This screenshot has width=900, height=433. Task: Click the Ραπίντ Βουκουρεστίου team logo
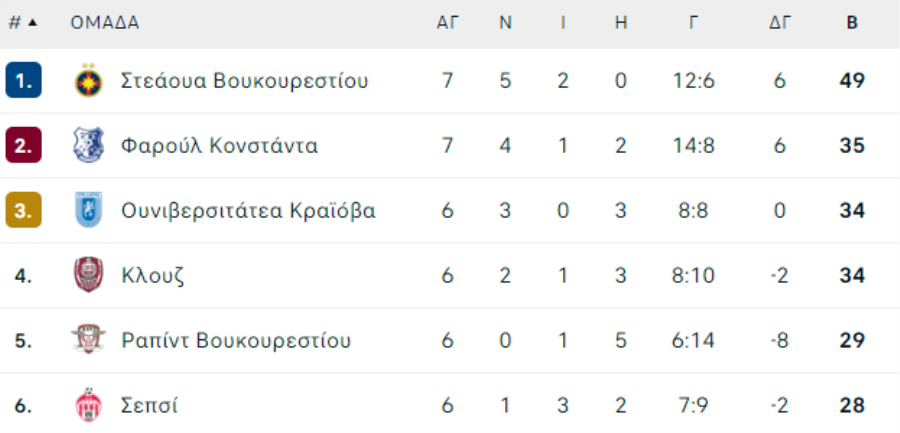(x=88, y=340)
